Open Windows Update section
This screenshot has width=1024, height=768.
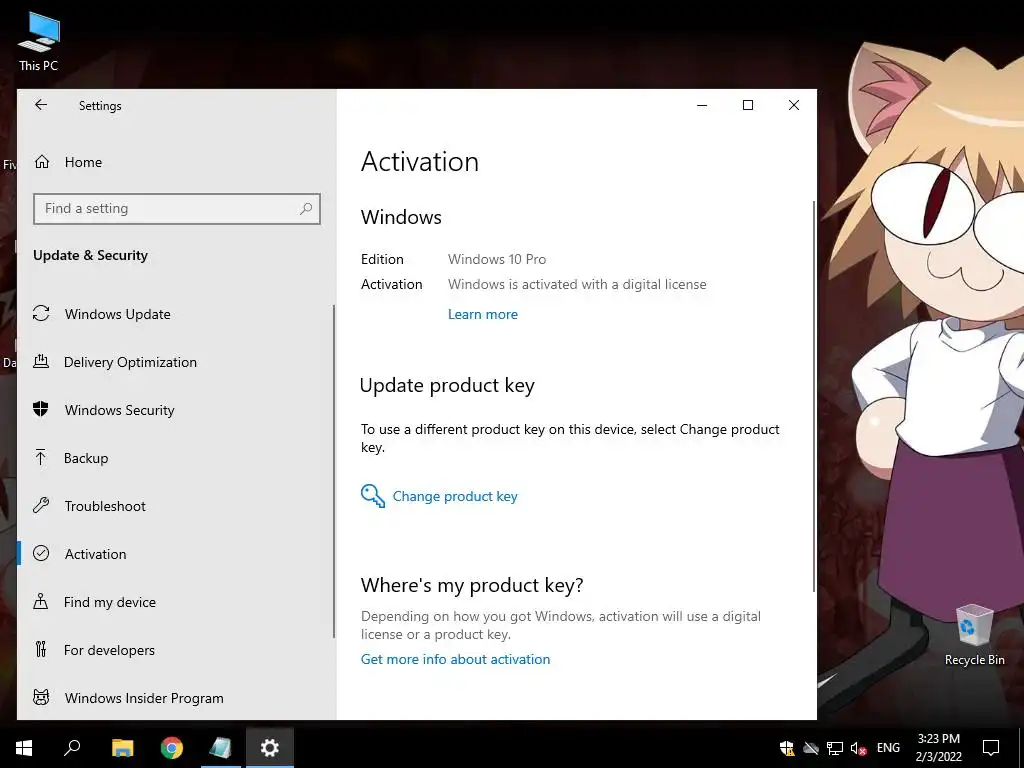176,314
